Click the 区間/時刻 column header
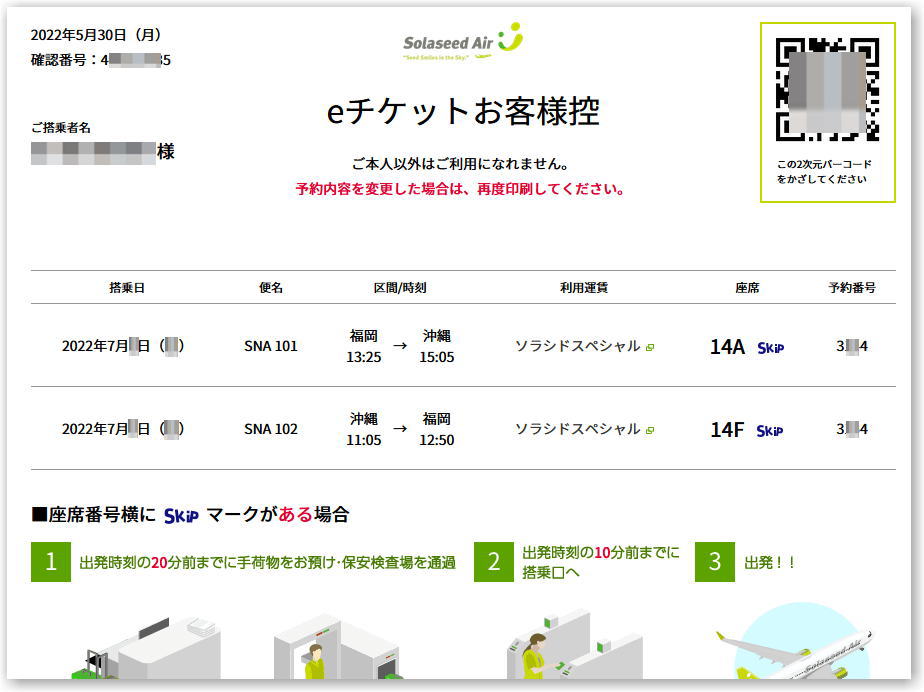Screen dimensions: 924x692 [400, 288]
